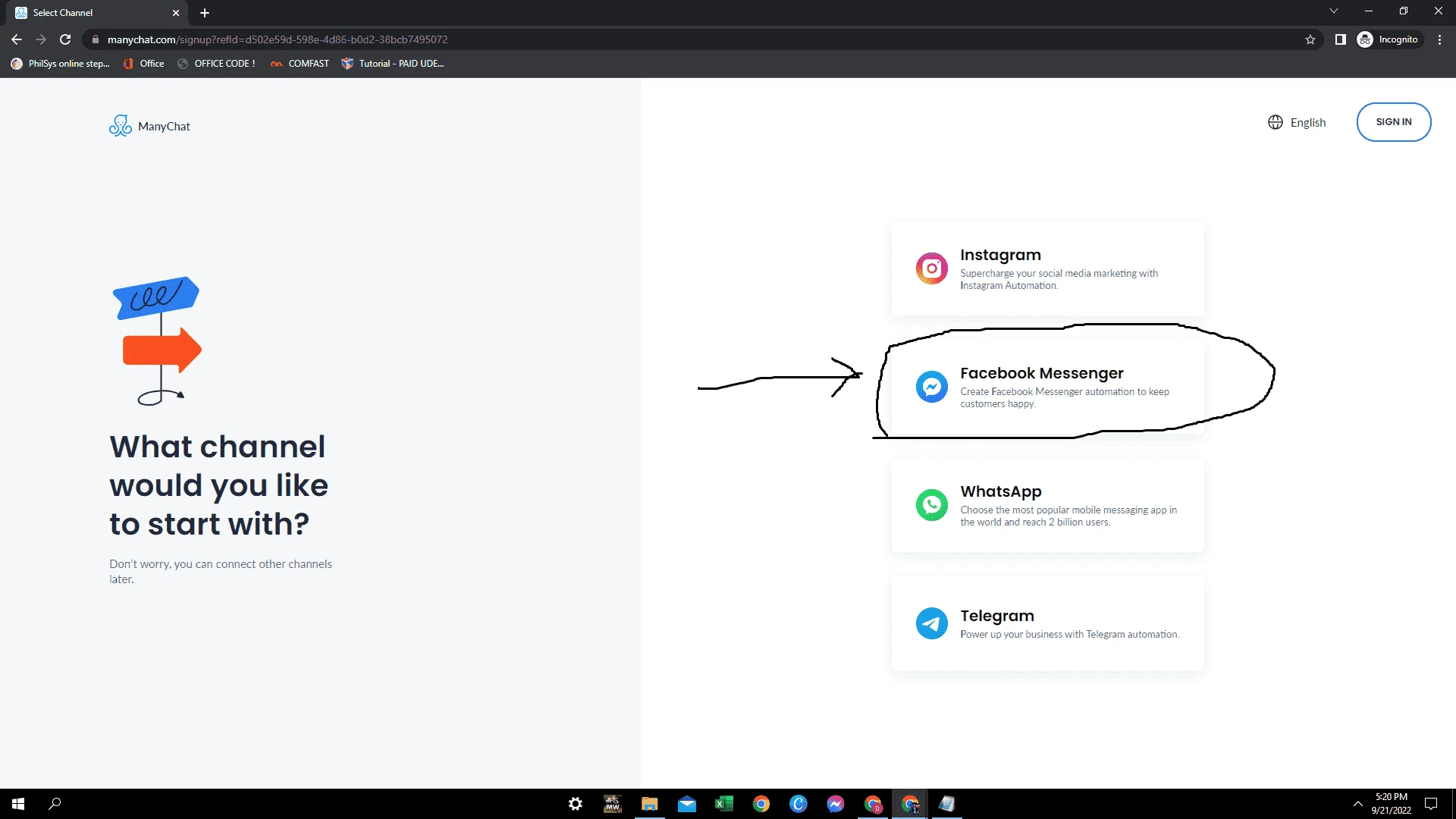Click the signpost illustration
The image size is (1456, 819).
pyautogui.click(x=157, y=341)
